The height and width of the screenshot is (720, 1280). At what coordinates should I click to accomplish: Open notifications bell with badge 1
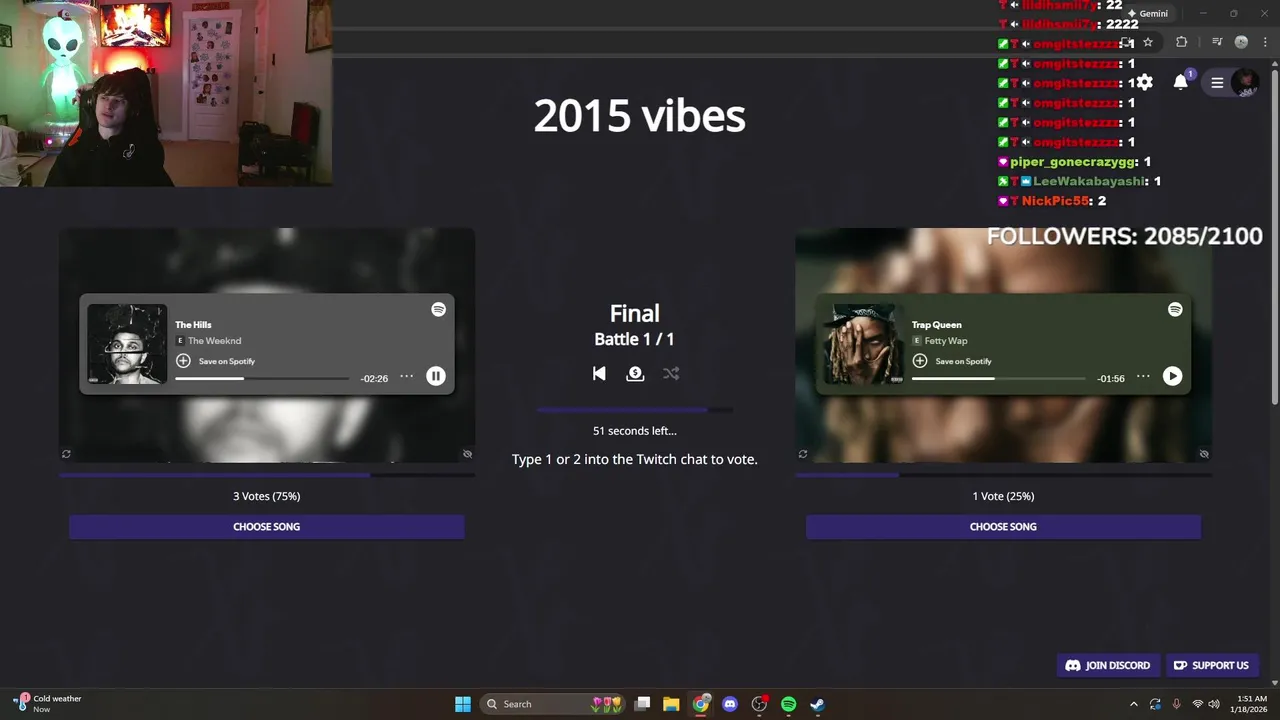point(1181,82)
